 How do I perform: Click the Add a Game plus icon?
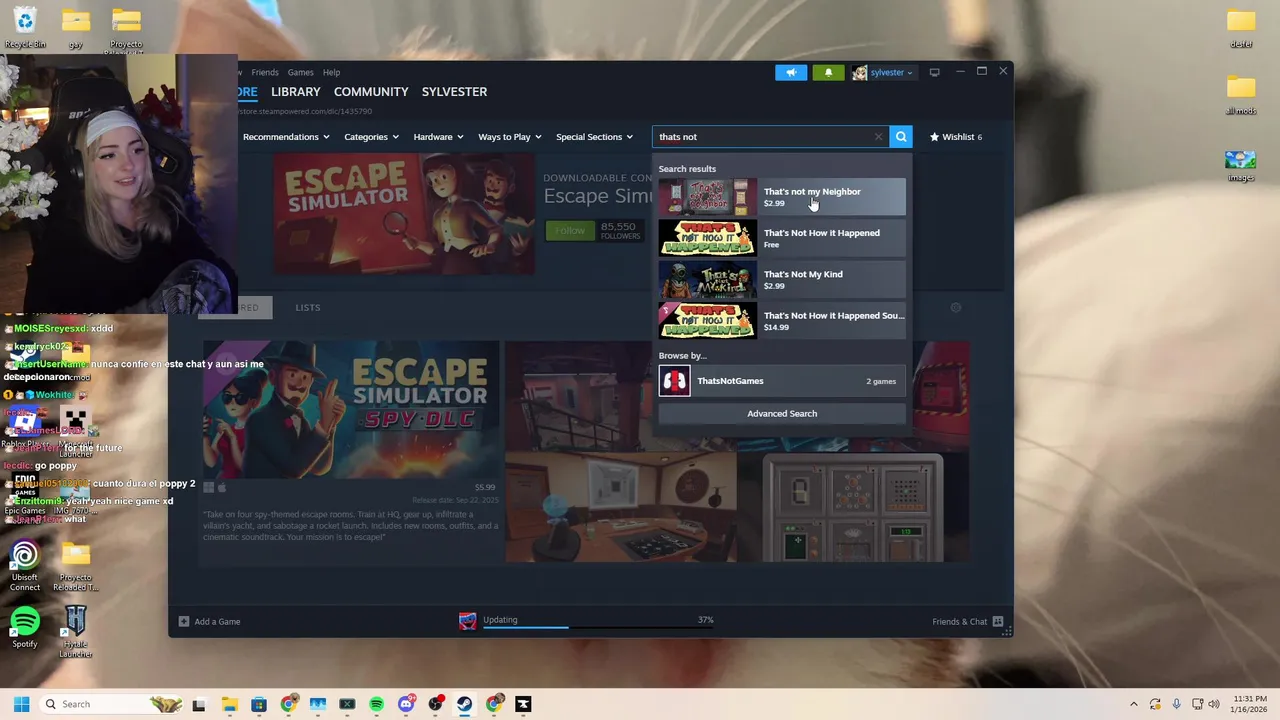183,621
